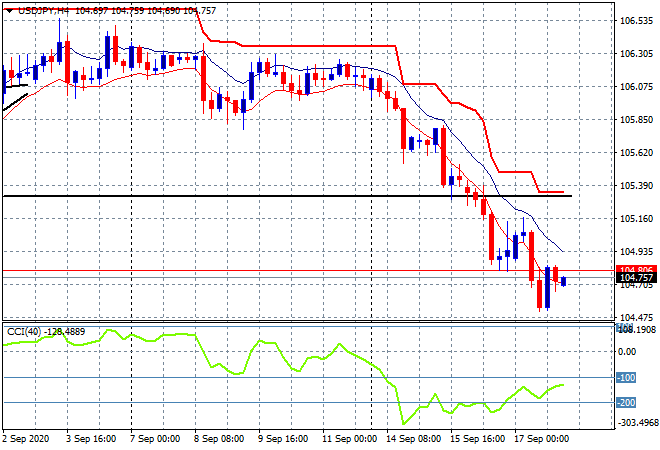
Task: Click the USDJPY,H4 chart title text
Action: (x=43, y=11)
